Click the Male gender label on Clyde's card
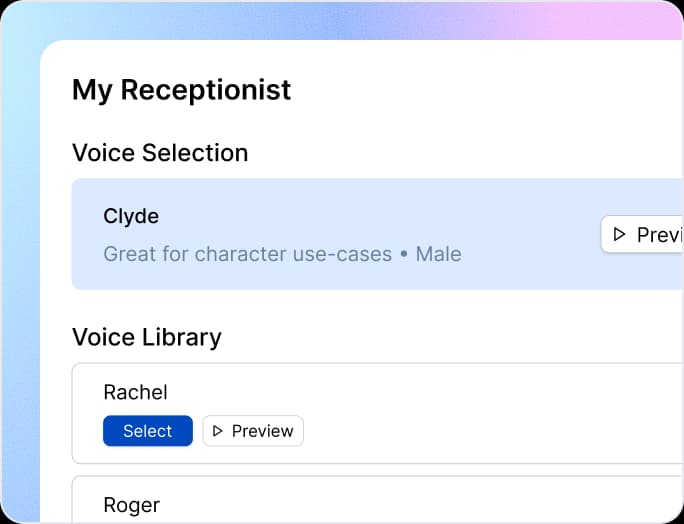Viewport: 684px width, 524px height. click(x=438, y=254)
